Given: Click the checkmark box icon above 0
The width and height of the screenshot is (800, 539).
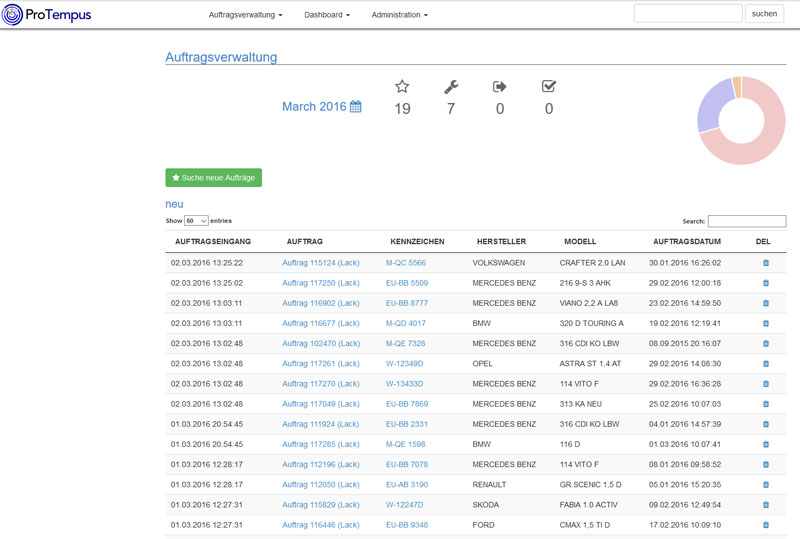Looking at the screenshot, I should (549, 86).
